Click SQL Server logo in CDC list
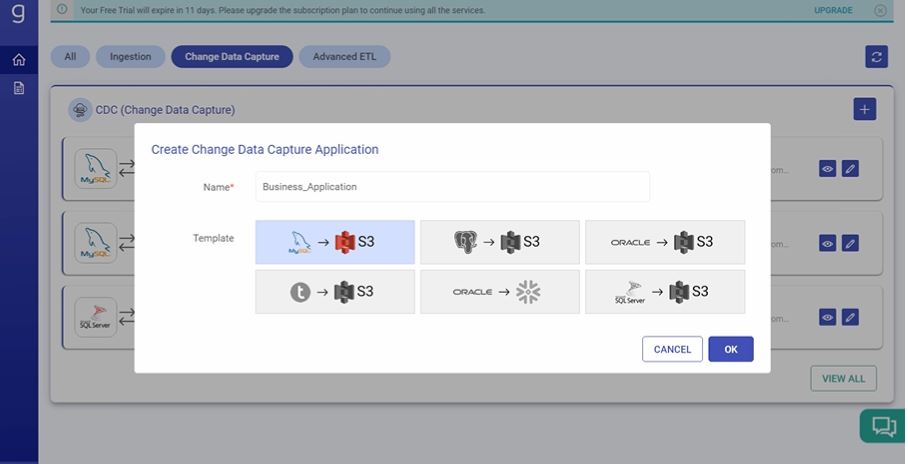The height and width of the screenshot is (464, 908). pyautogui.click(x=96, y=317)
